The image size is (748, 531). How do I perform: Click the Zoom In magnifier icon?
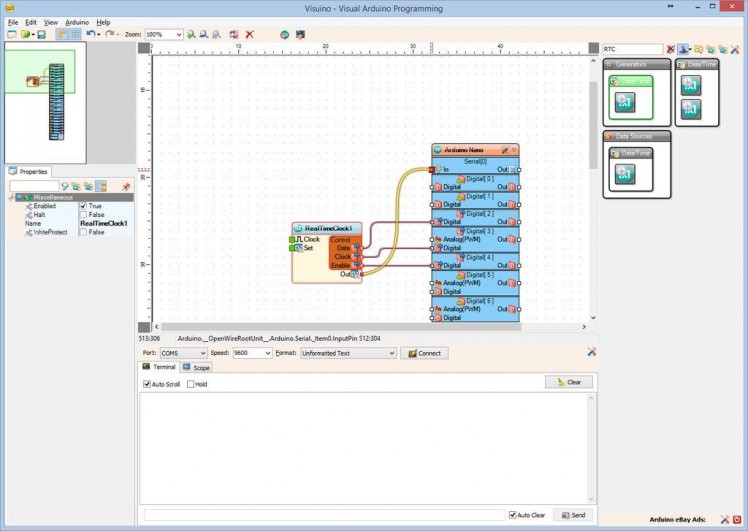pyautogui.click(x=192, y=34)
